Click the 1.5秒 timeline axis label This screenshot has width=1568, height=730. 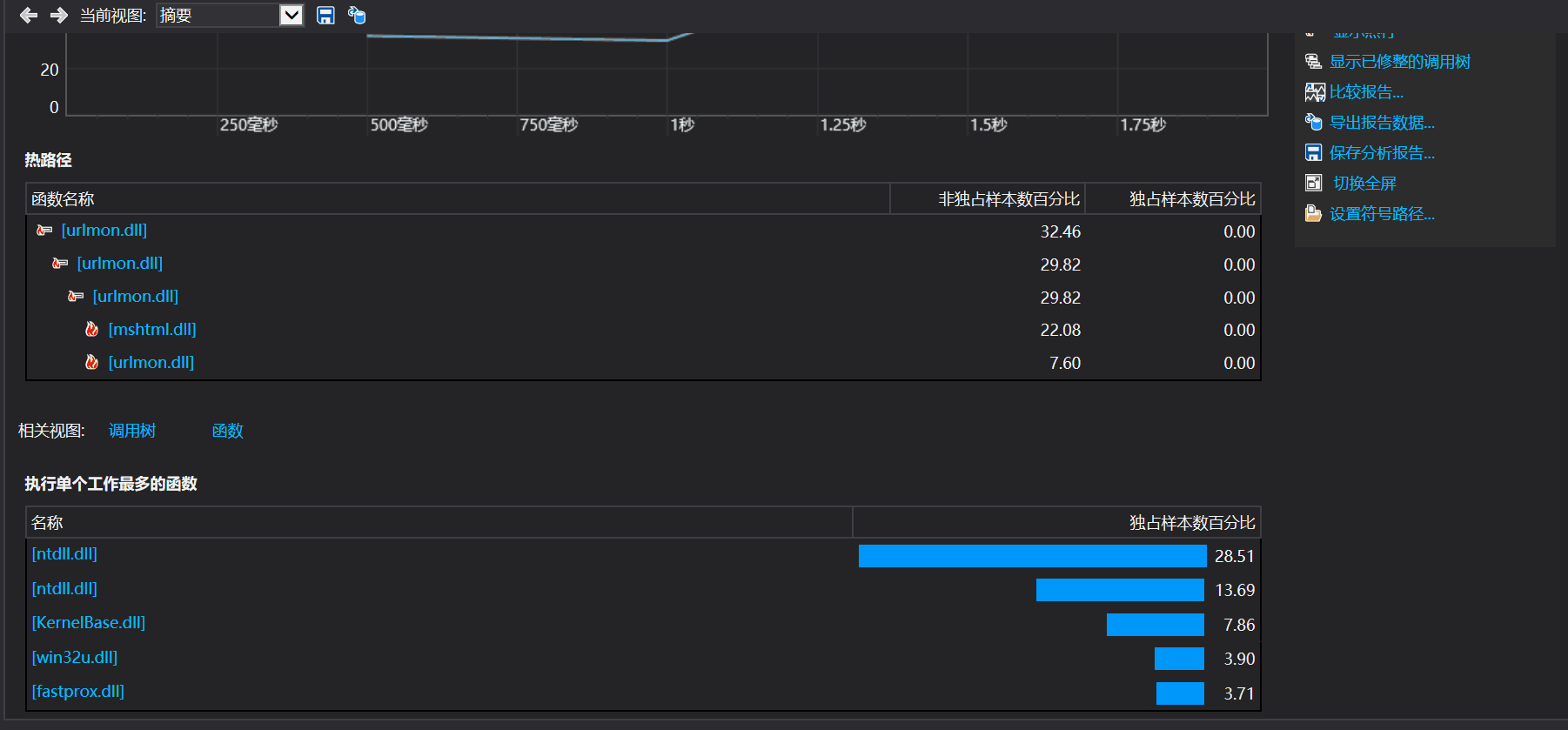(988, 124)
